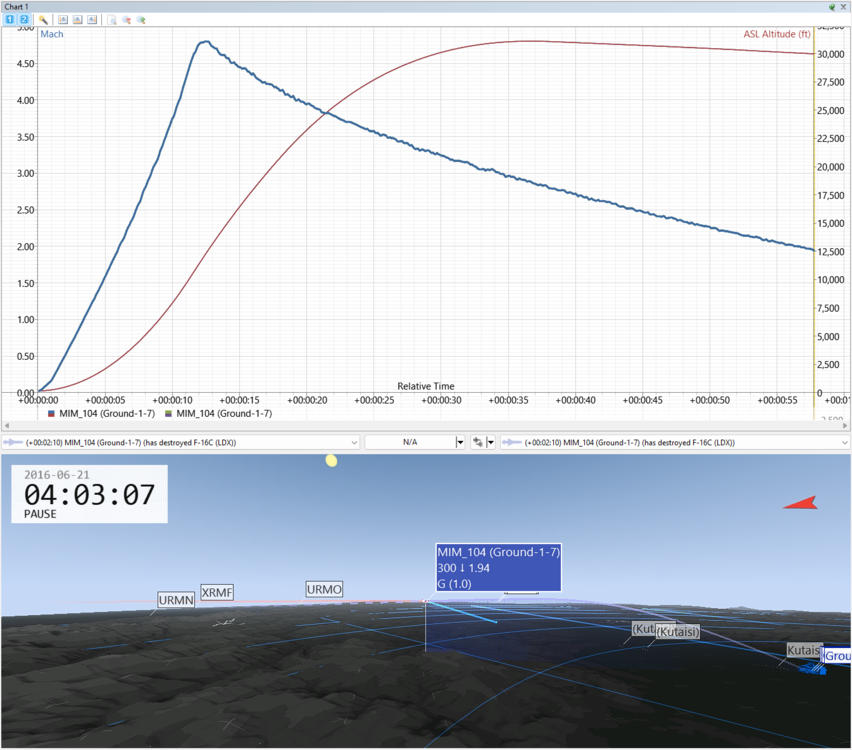Select the (Kutaisi) map label

click(678, 632)
